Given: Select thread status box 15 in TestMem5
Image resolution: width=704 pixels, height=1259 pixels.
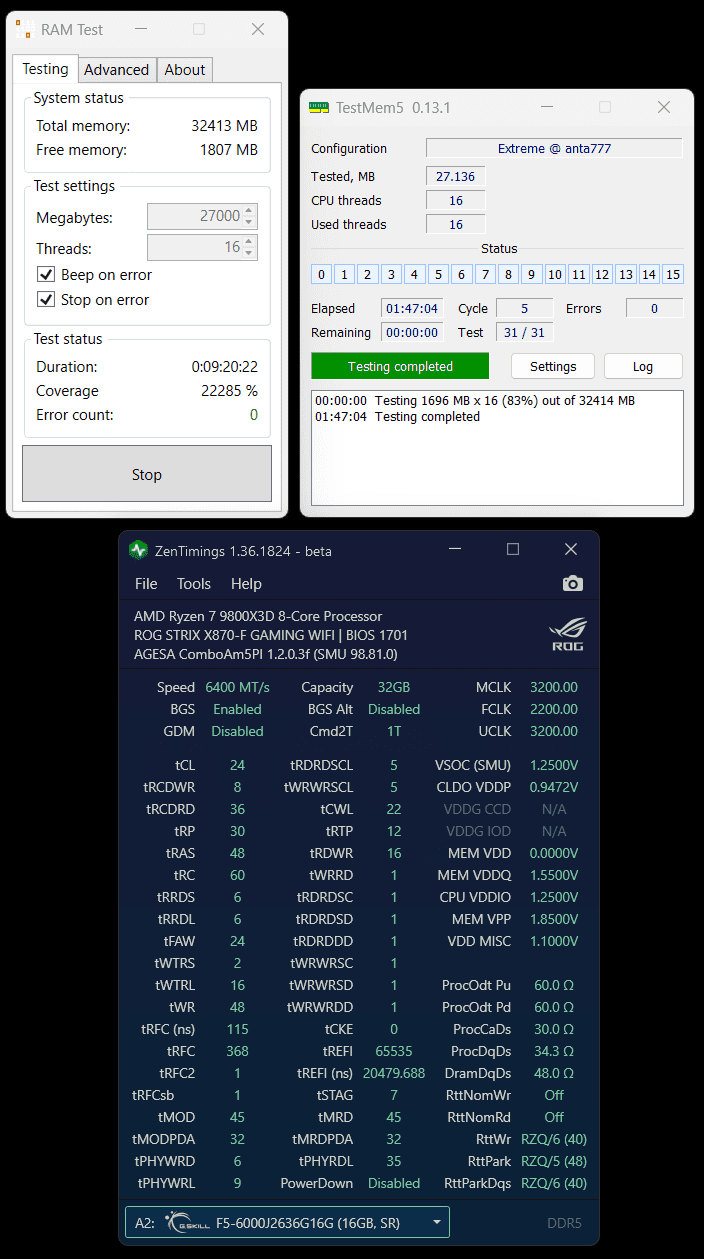Looking at the screenshot, I should click(x=672, y=274).
